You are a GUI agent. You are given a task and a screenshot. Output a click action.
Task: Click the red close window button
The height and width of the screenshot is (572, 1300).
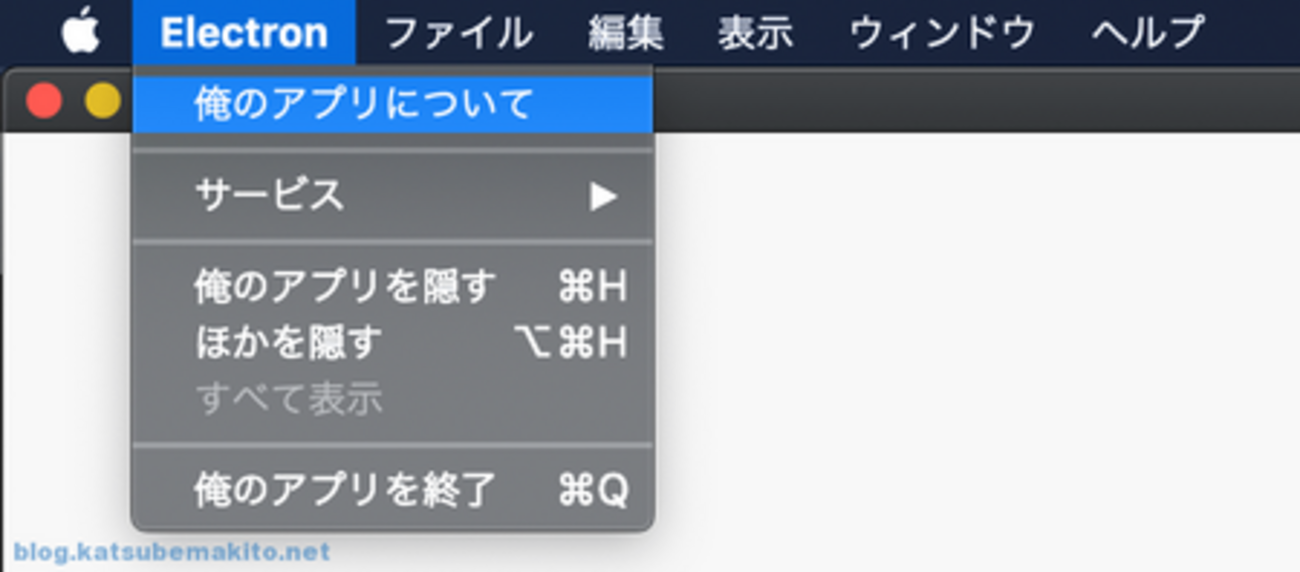[x=44, y=100]
